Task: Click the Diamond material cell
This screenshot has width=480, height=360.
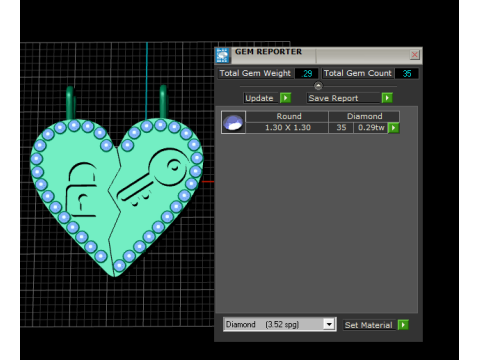Action: [364, 116]
